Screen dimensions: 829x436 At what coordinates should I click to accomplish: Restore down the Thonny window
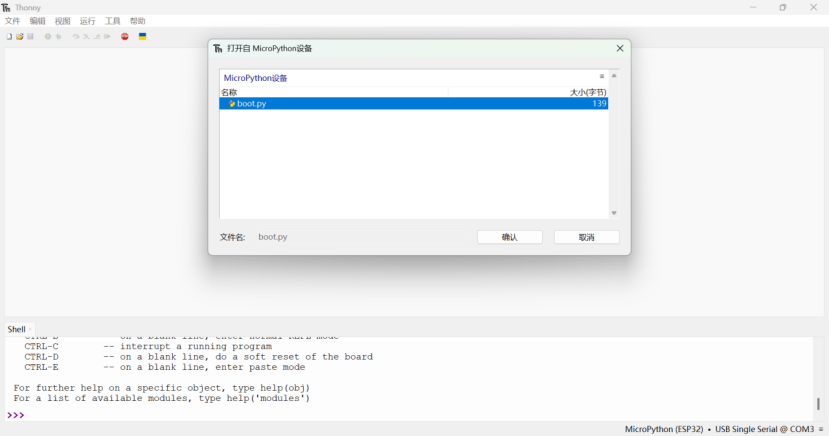click(x=783, y=7)
